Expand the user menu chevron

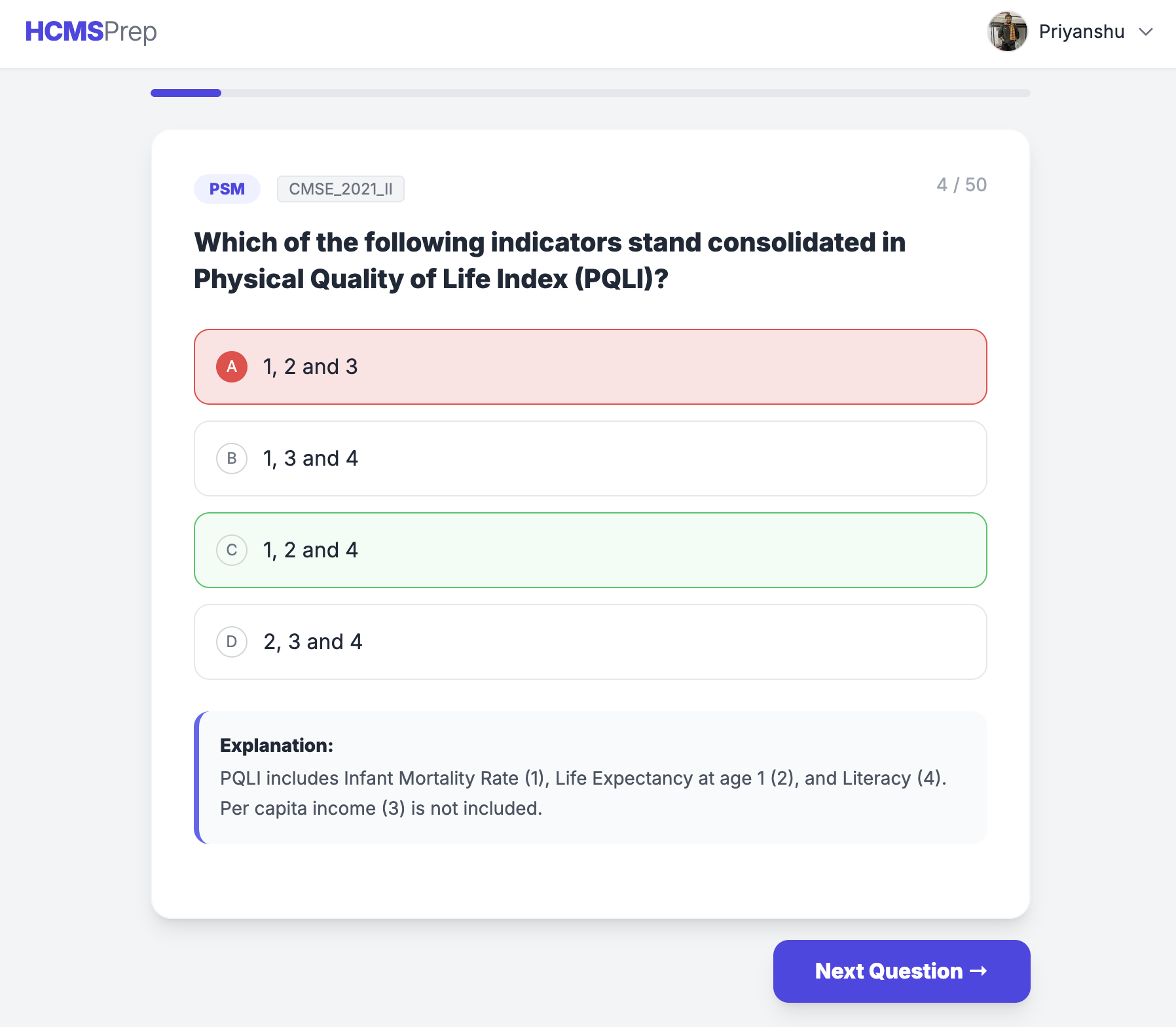(1145, 32)
